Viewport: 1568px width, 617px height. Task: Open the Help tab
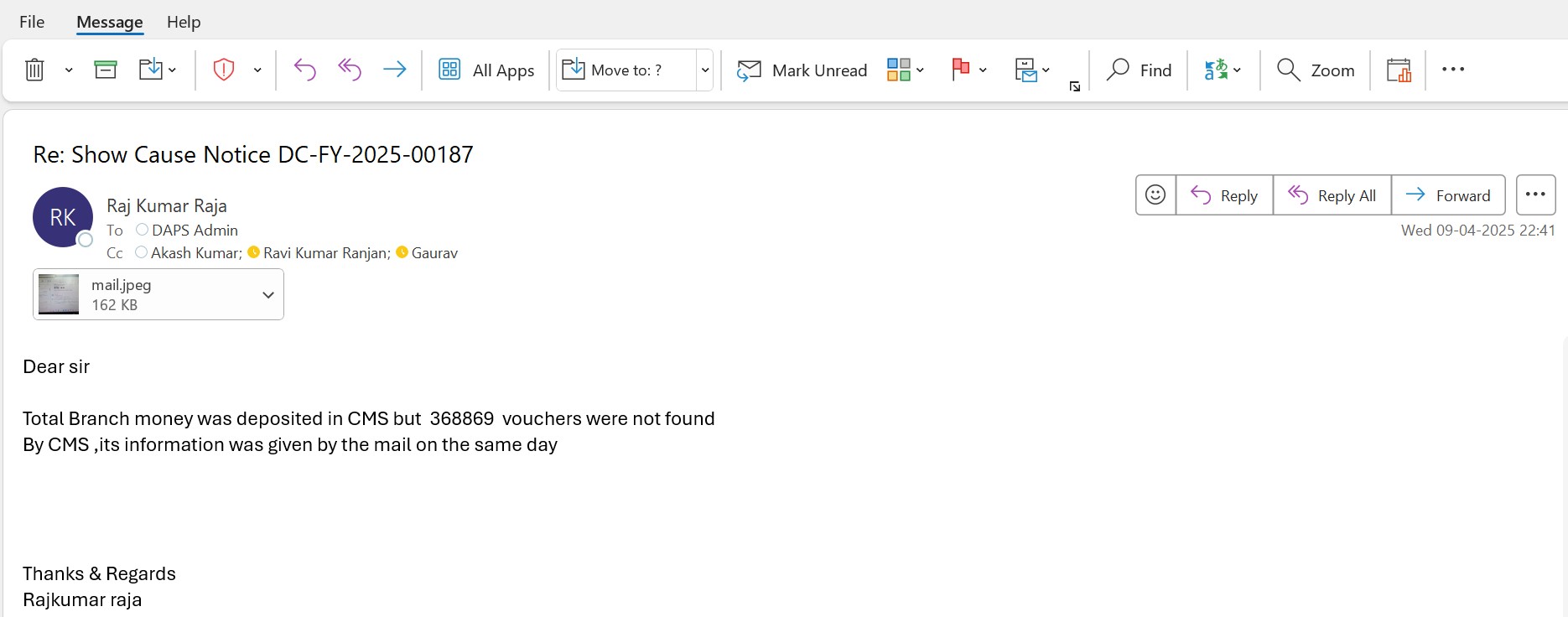pyautogui.click(x=184, y=22)
